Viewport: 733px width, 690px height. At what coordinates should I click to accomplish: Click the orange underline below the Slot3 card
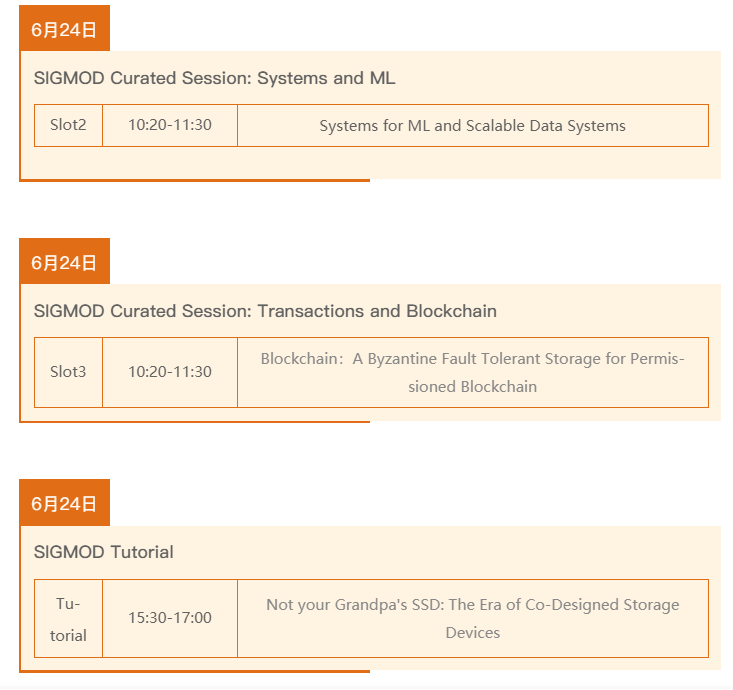[195, 421]
